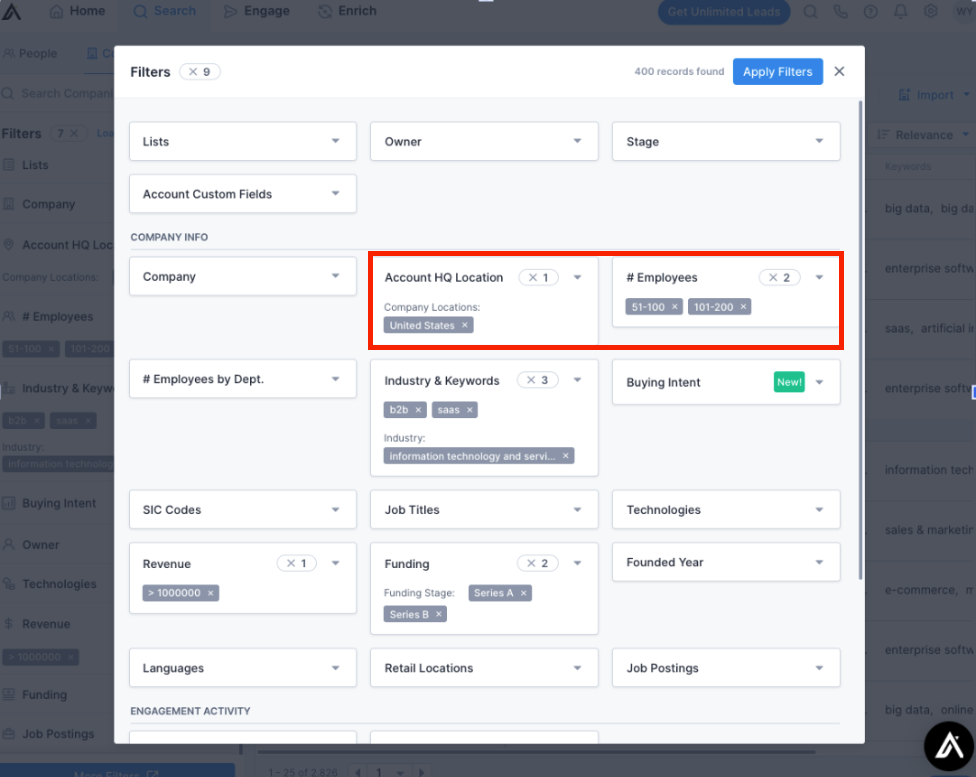Open Founded Year dropdown
Image resolution: width=976 pixels, height=777 pixels.
tap(726, 562)
